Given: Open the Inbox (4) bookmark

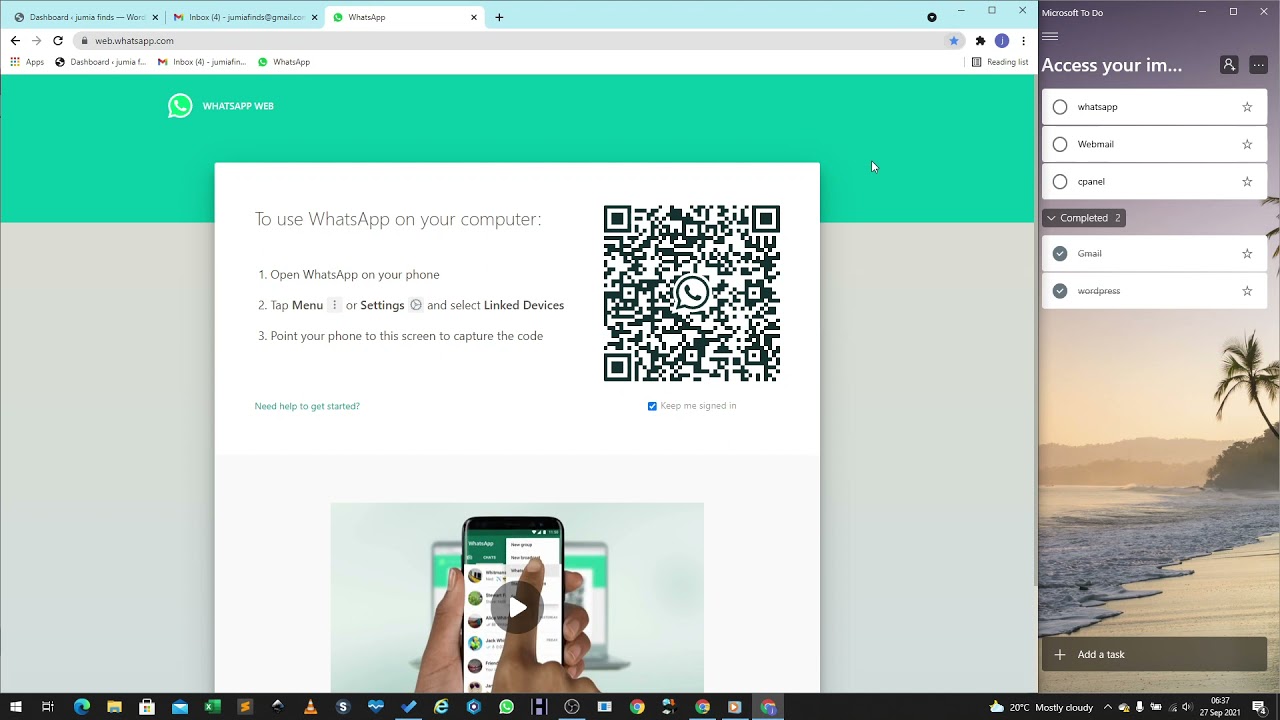Looking at the screenshot, I should [202, 62].
